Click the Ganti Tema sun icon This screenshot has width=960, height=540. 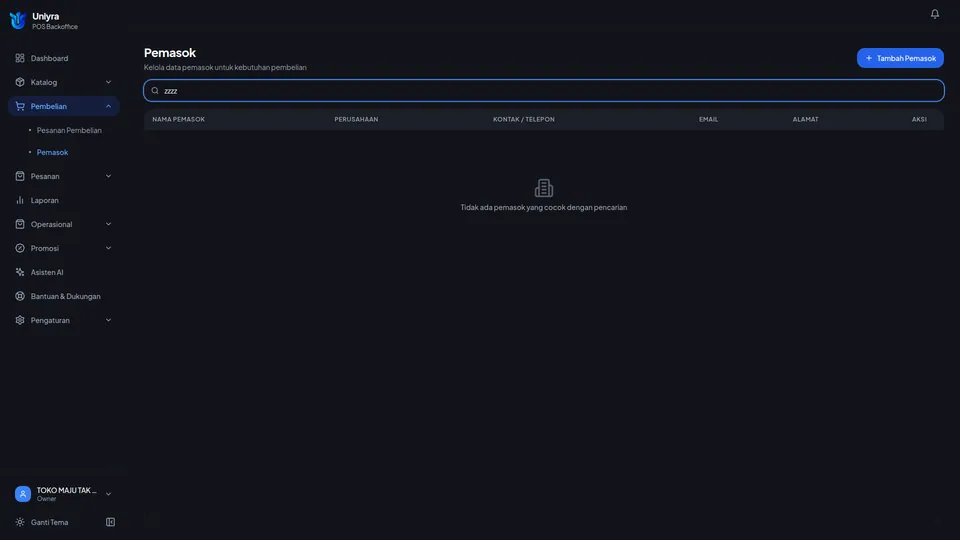20,522
